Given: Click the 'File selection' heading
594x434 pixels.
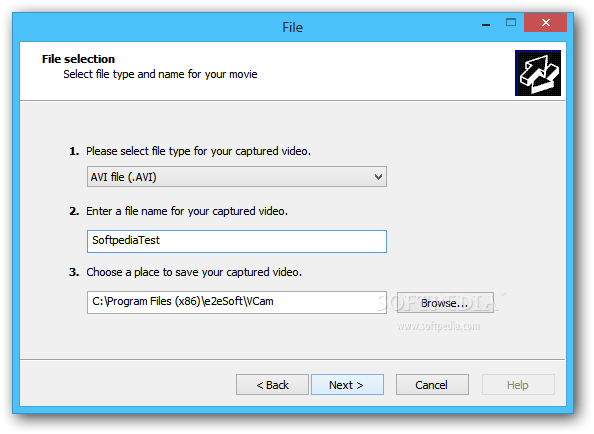Looking at the screenshot, I should click(x=78, y=59).
